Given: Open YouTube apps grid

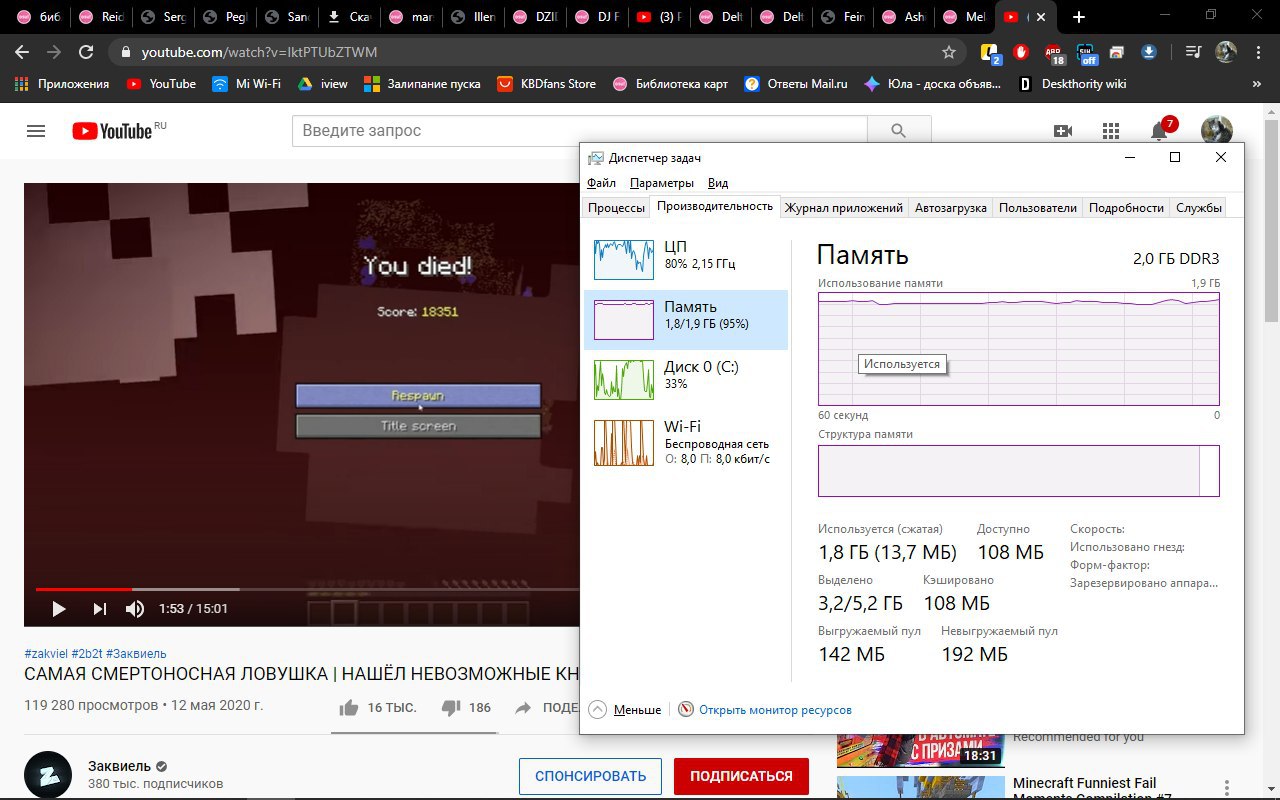Looking at the screenshot, I should [x=1110, y=131].
